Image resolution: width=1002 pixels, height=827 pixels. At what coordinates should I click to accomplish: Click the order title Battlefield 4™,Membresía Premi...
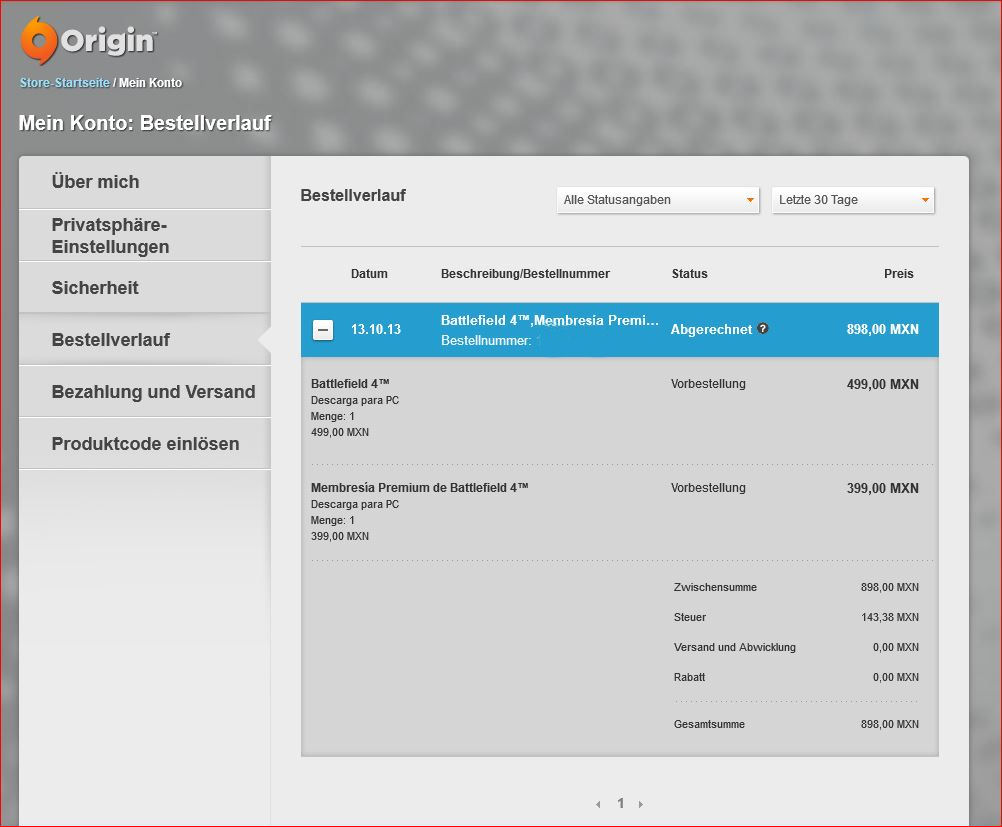pos(550,320)
